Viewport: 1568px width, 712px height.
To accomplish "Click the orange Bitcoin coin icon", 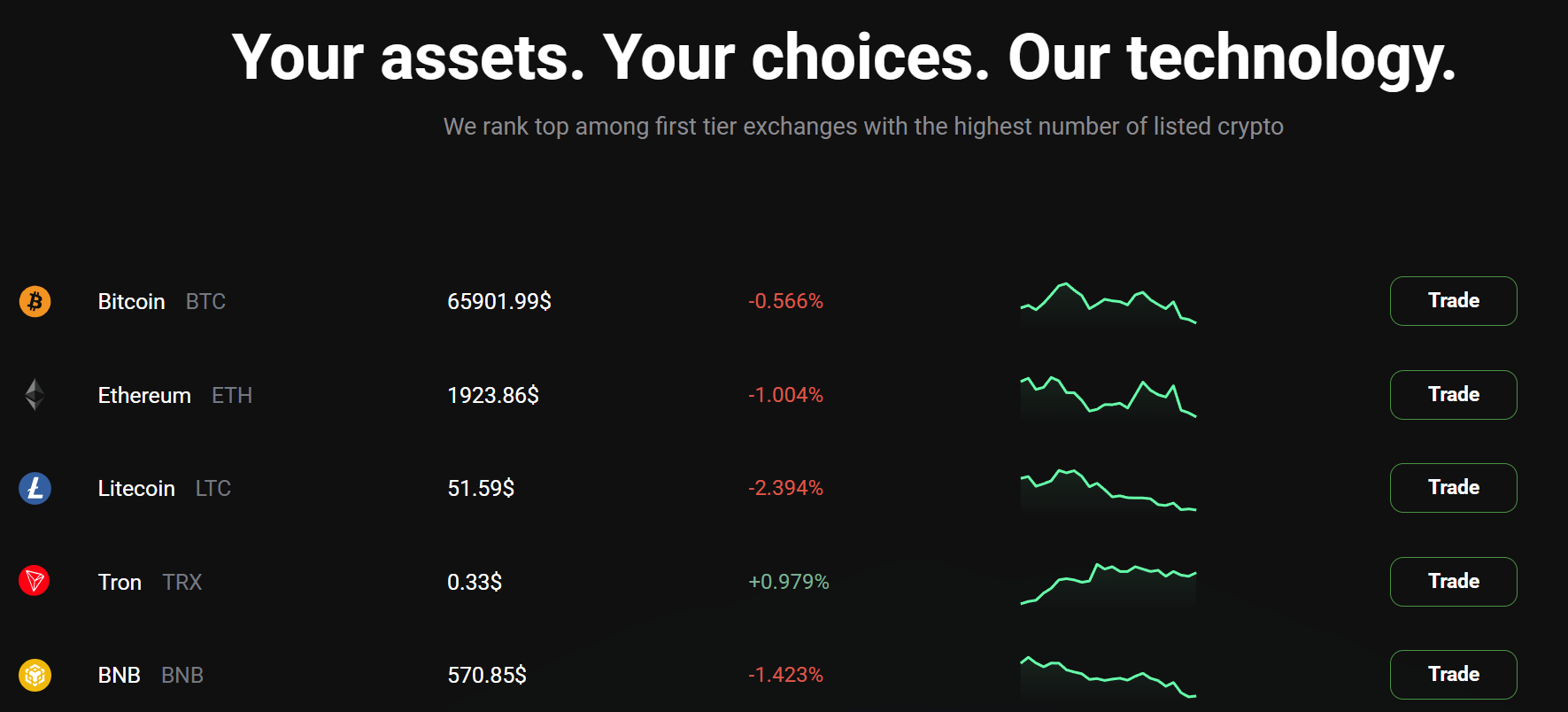I will pyautogui.click(x=35, y=301).
